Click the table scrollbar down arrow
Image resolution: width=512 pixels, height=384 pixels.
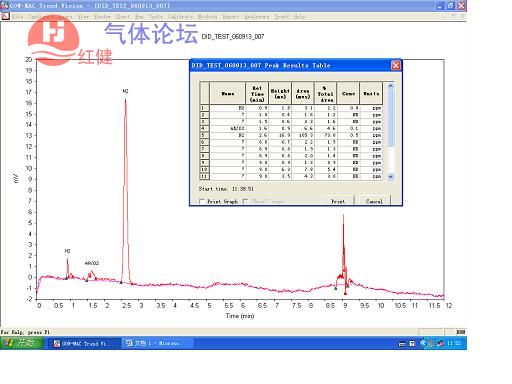(391, 177)
